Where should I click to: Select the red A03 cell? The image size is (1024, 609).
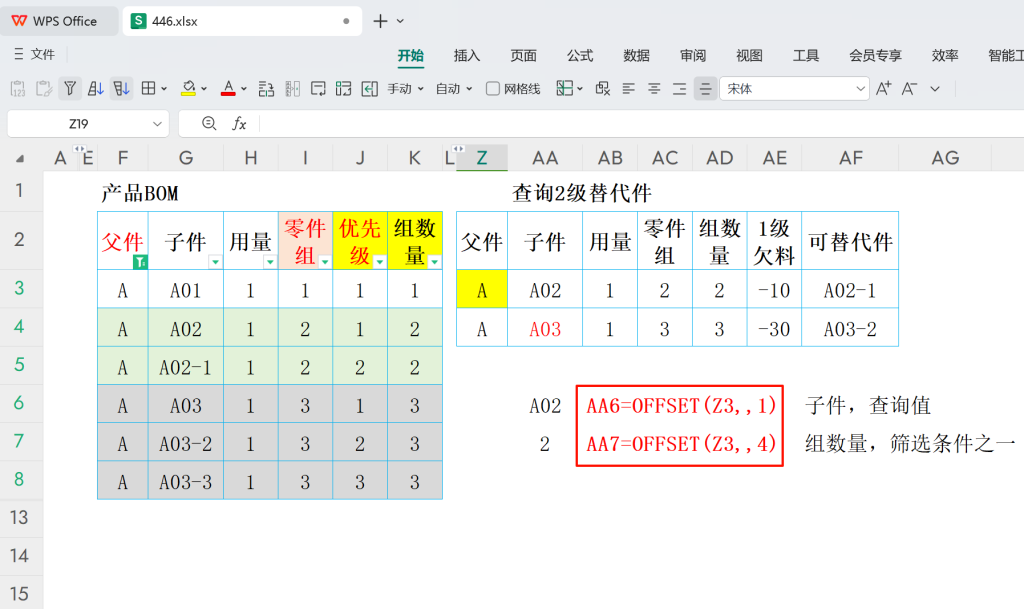click(x=545, y=328)
